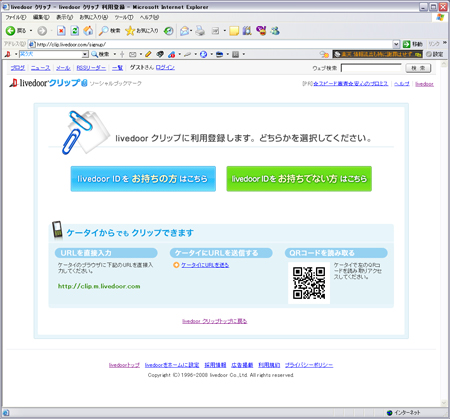Open the Messenger people icon
Viewport: 450px width, 419px height.
pos(275,31)
